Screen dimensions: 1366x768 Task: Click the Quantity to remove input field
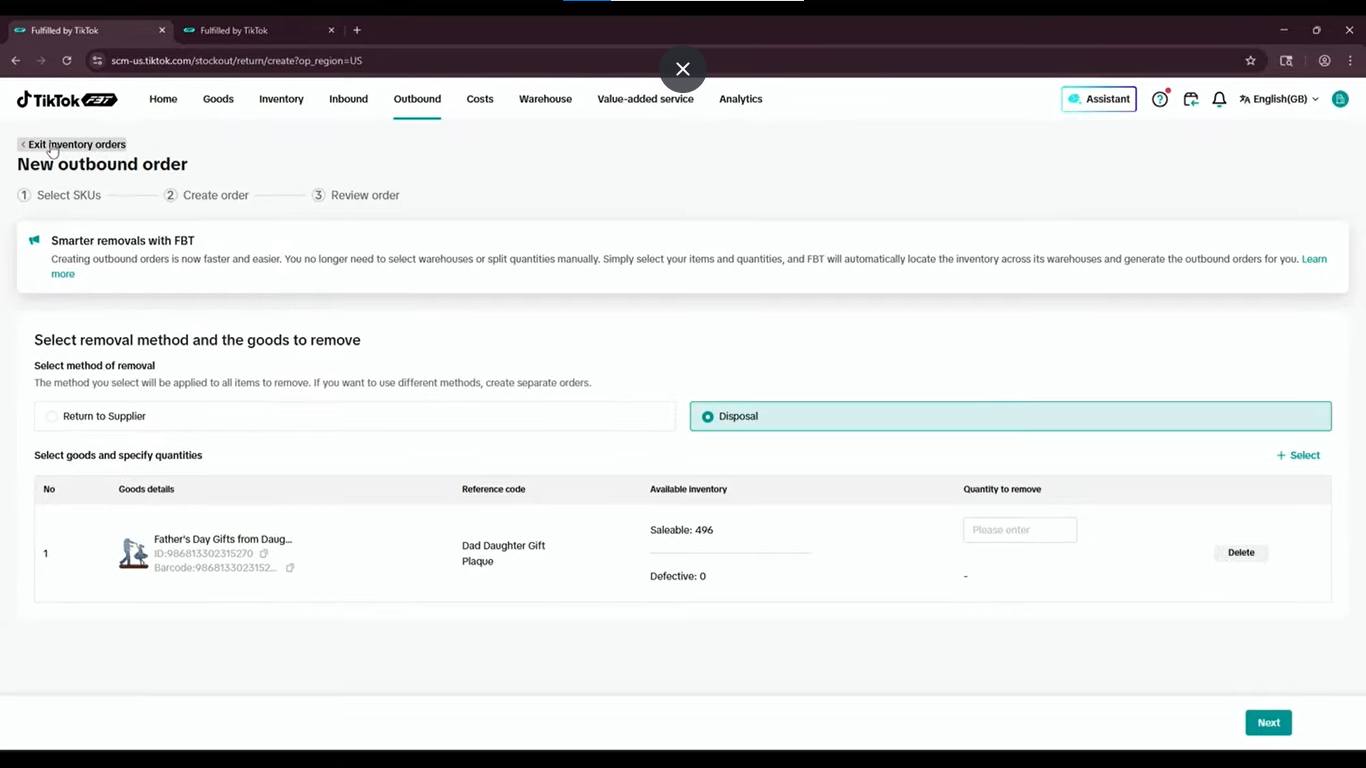[x=1020, y=530]
